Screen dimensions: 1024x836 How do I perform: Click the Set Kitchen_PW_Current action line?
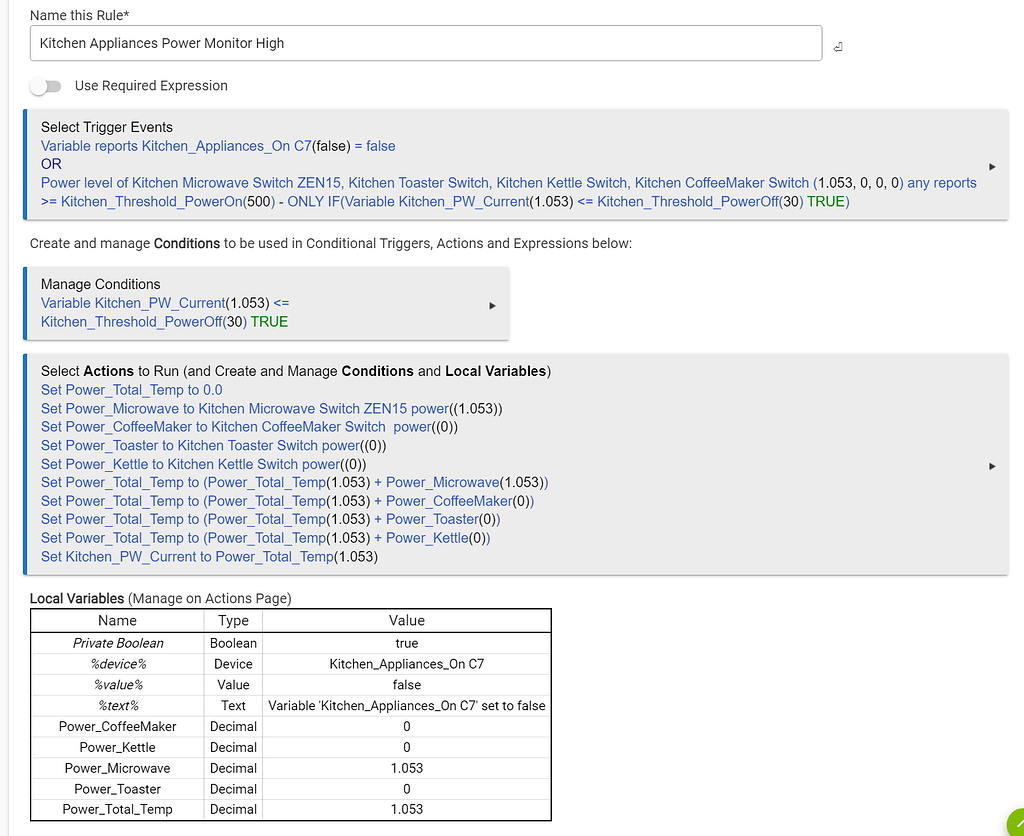pos(209,557)
